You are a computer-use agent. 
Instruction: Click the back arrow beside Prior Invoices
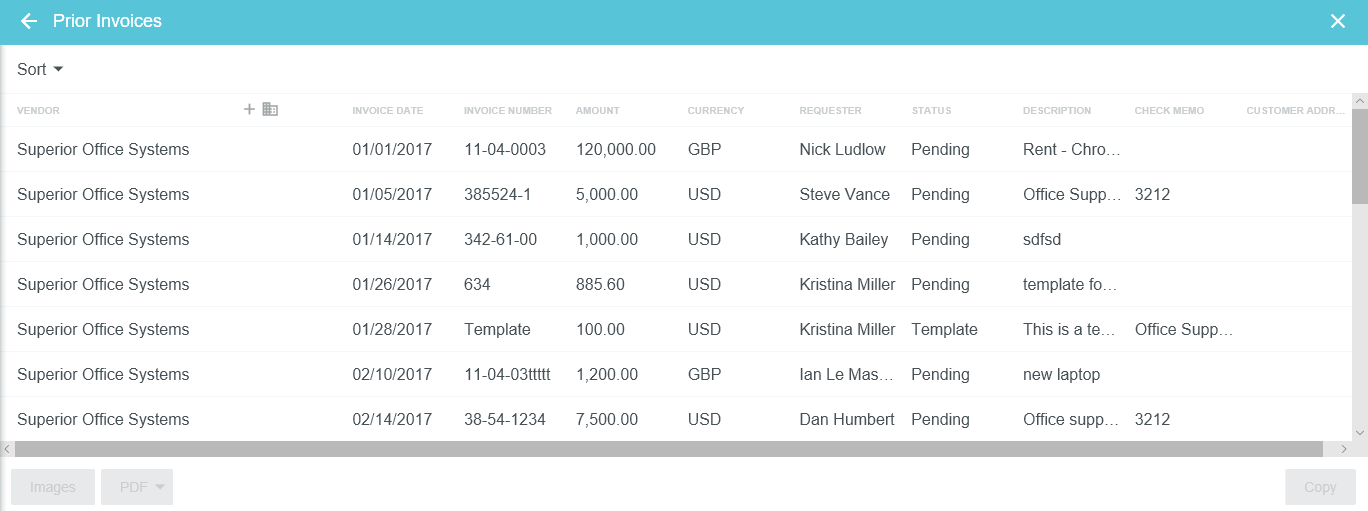[29, 21]
